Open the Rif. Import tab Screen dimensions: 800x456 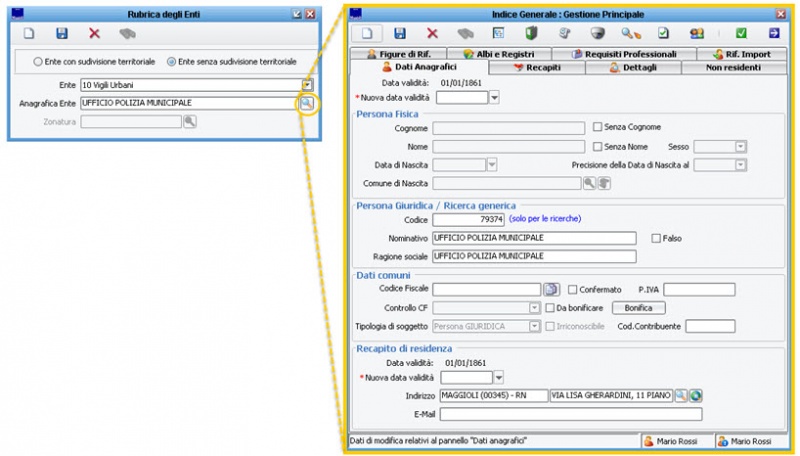(742, 54)
